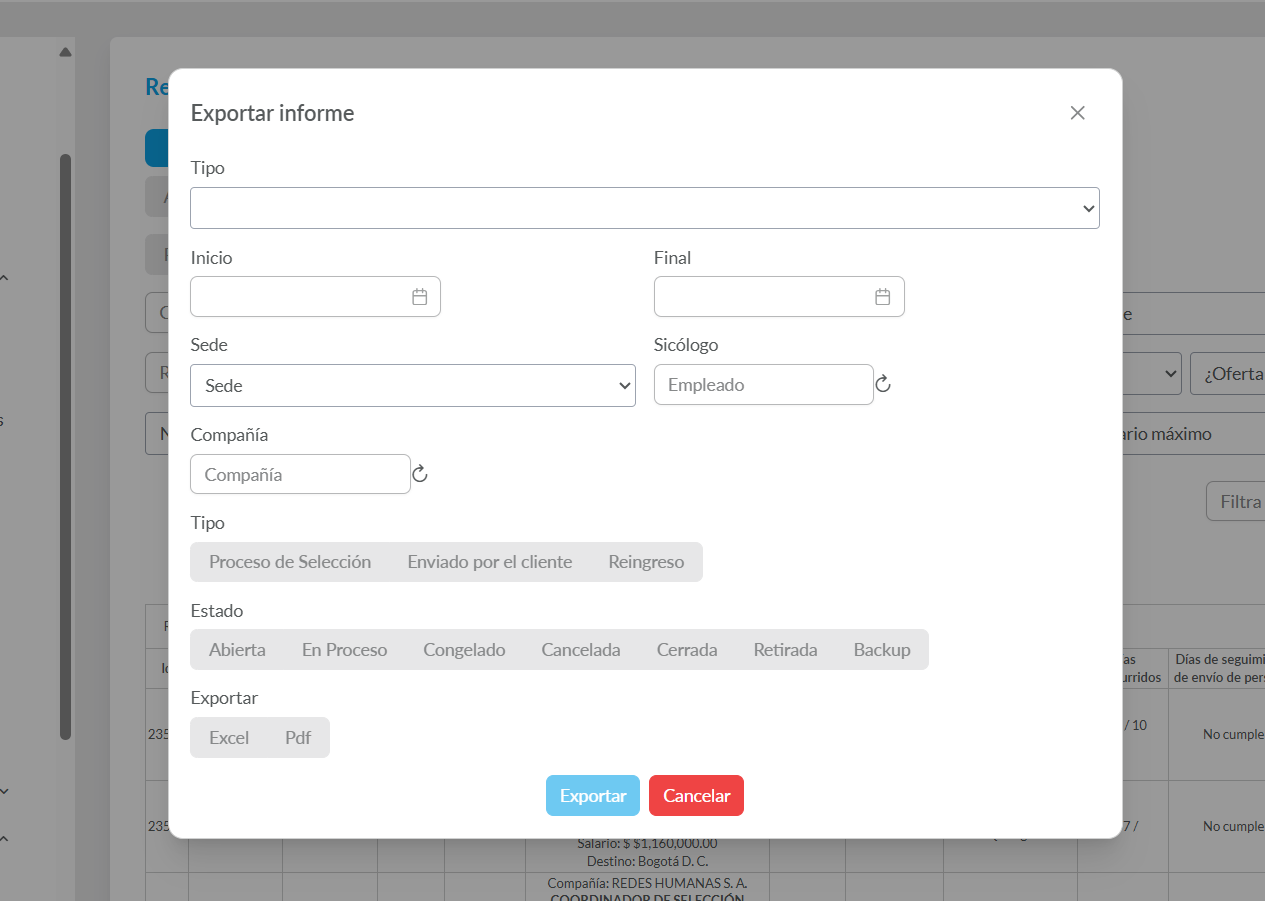Focus the Empleado input field
1265x901 pixels.
click(x=763, y=385)
